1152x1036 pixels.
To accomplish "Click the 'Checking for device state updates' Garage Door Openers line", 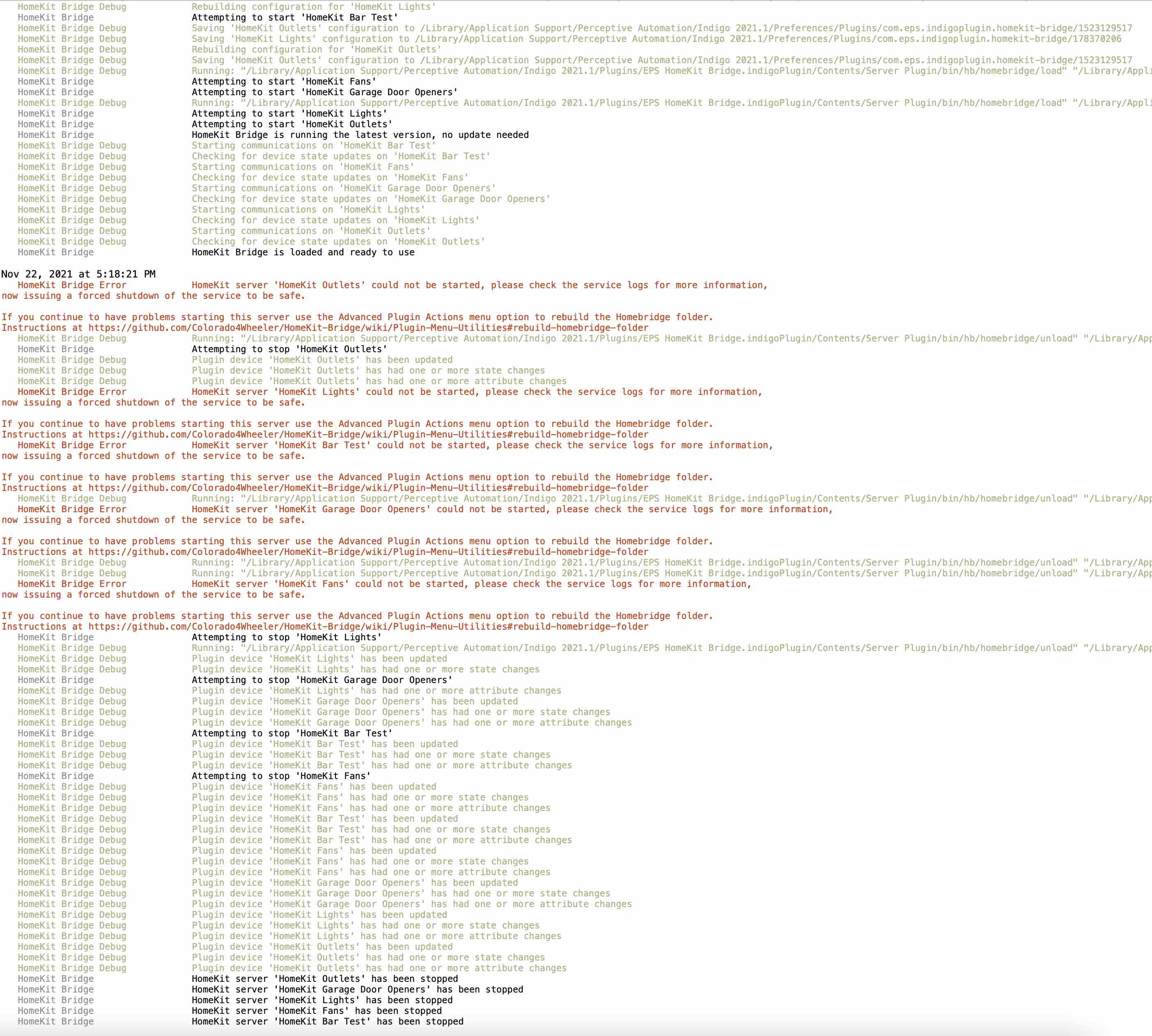I will click(x=371, y=199).
